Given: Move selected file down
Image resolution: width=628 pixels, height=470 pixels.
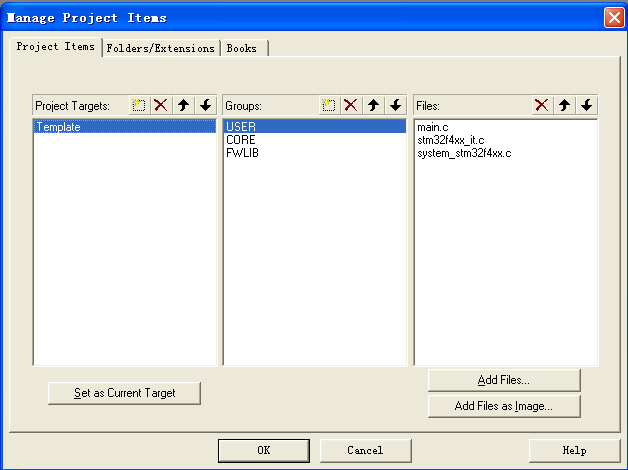Looking at the screenshot, I should point(587,105).
